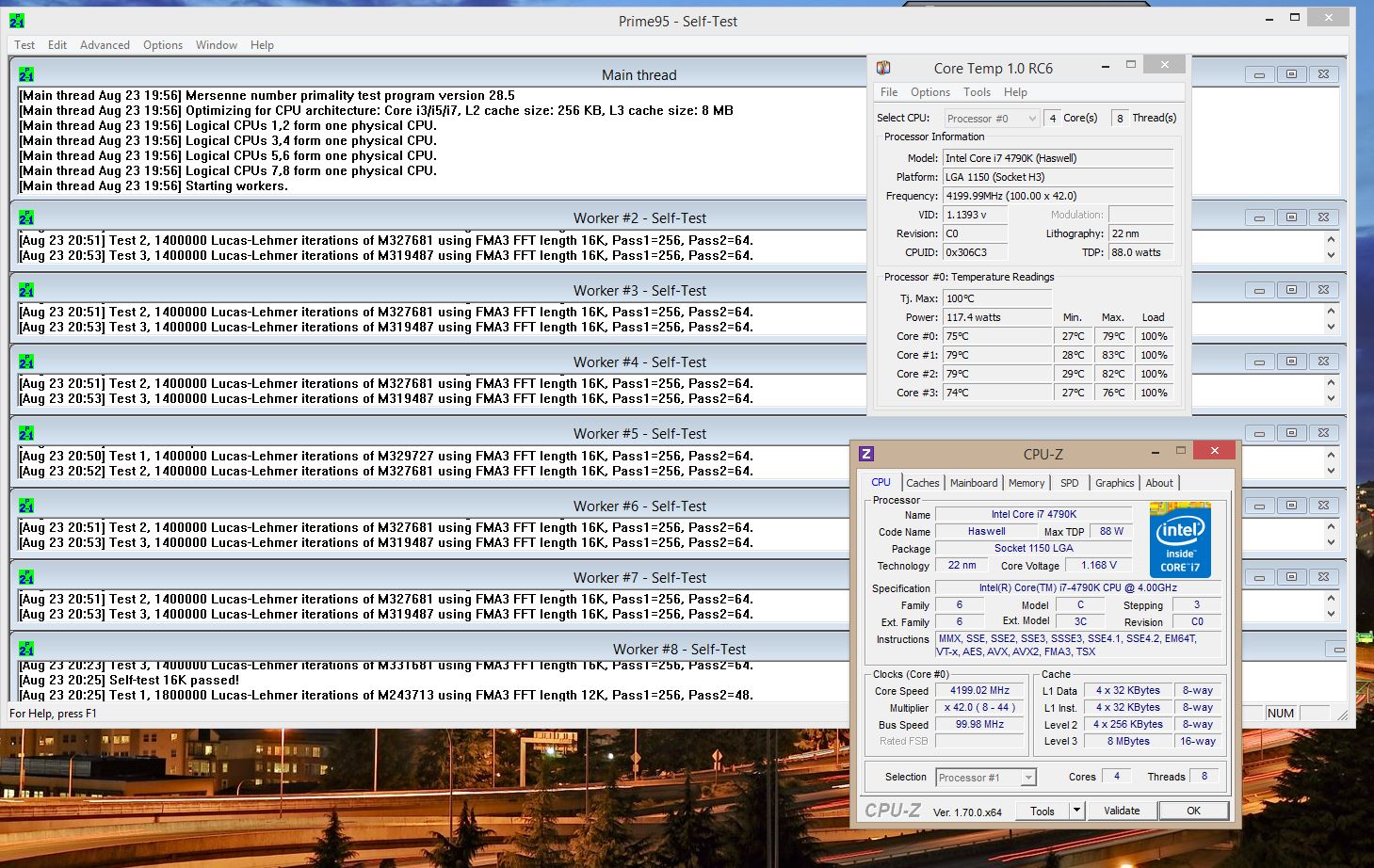
Task: Open Prime95's Help menu
Action: [x=262, y=45]
